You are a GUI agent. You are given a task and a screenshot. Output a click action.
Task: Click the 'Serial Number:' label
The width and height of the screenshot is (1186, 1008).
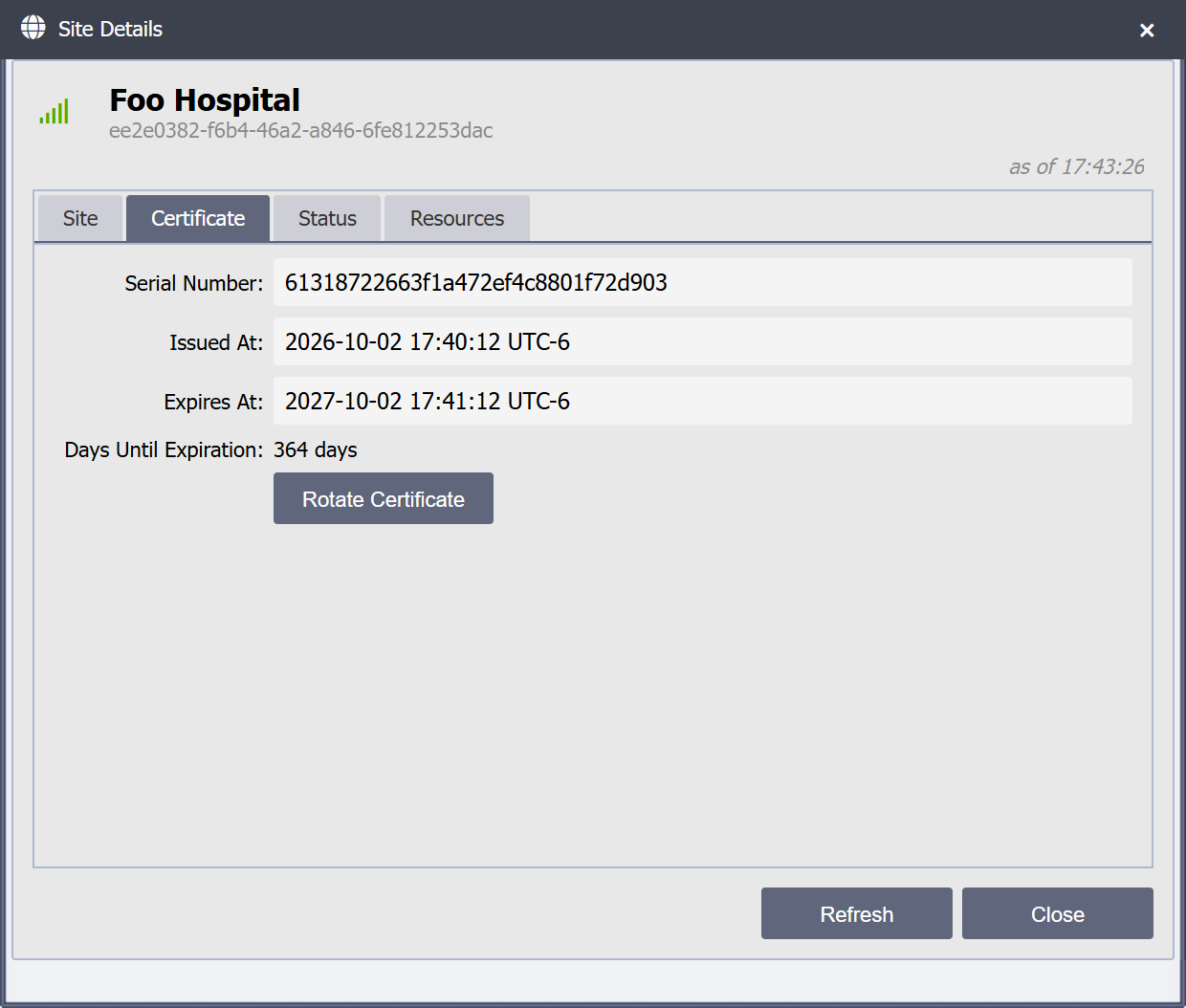[194, 283]
